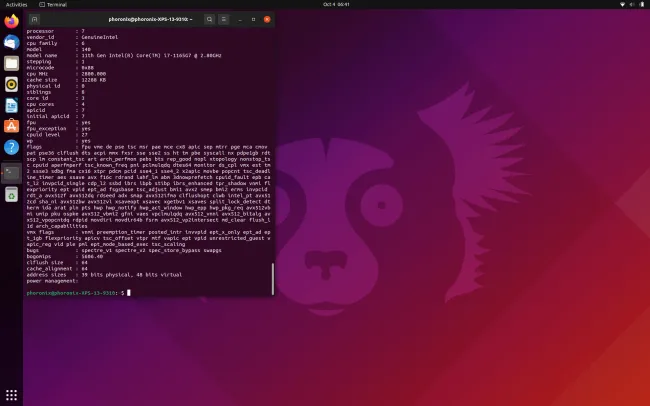This screenshot has width=650, height=406.
Task: Open Thunderbird Mail from the dock
Action: coord(11,42)
